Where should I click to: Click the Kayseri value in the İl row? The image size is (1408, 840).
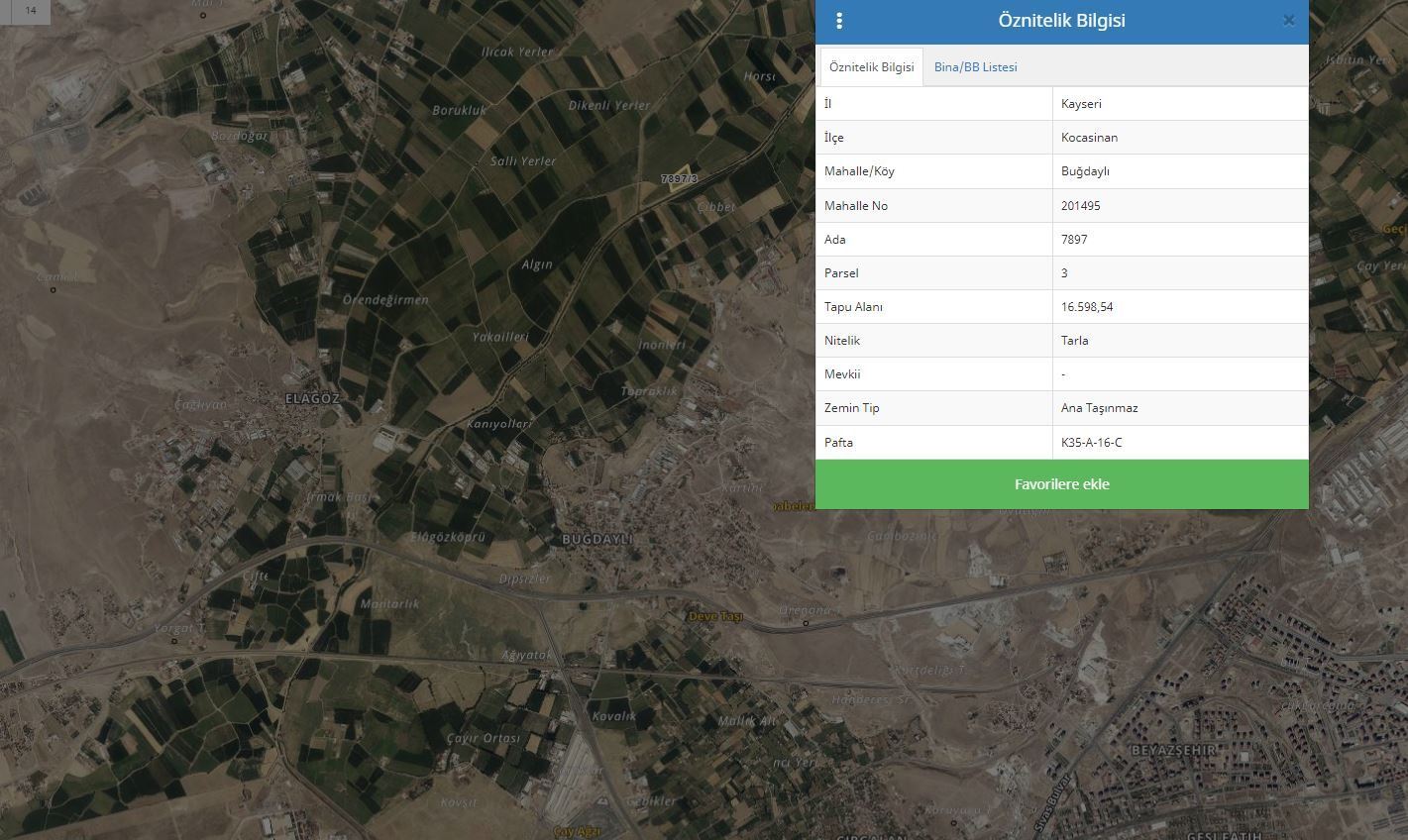1081,104
